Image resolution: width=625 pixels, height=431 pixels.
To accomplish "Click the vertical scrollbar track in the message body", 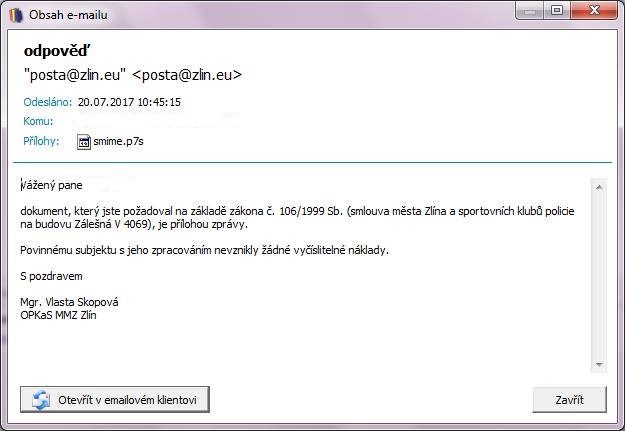I will [599, 275].
